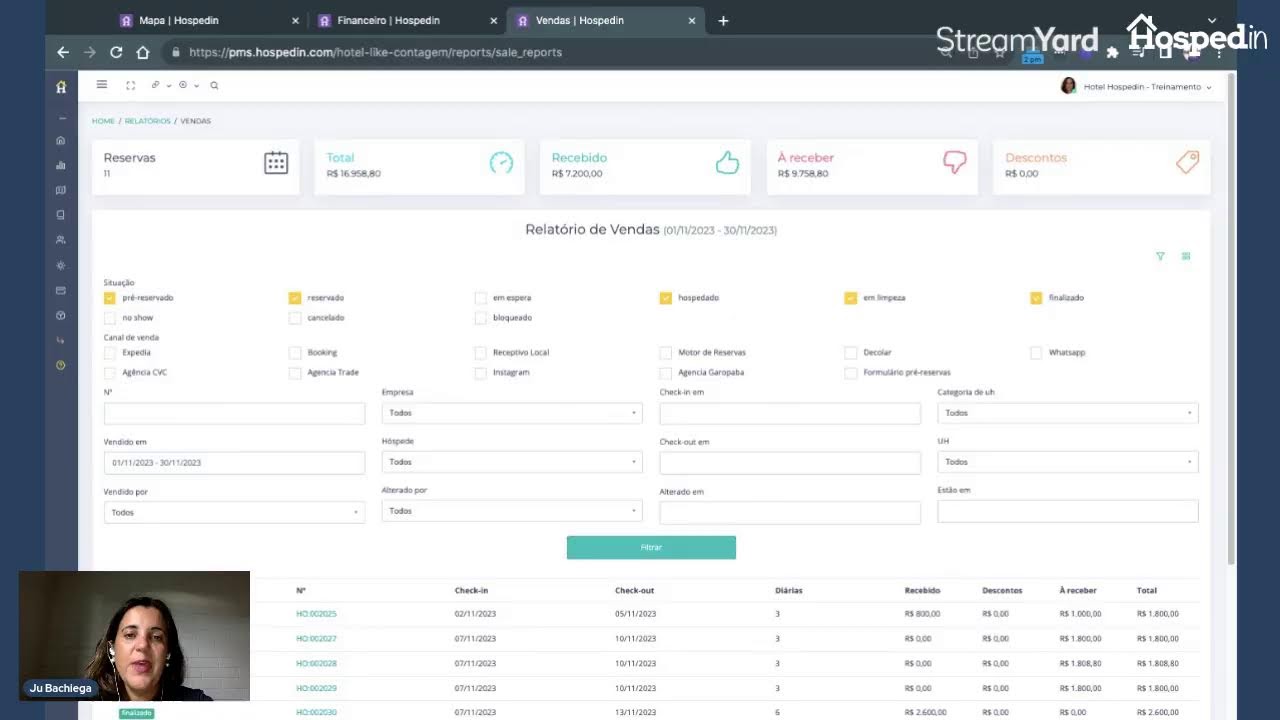Check the Booking sales channel checkbox
The image size is (1280, 720).
pyautogui.click(x=295, y=353)
